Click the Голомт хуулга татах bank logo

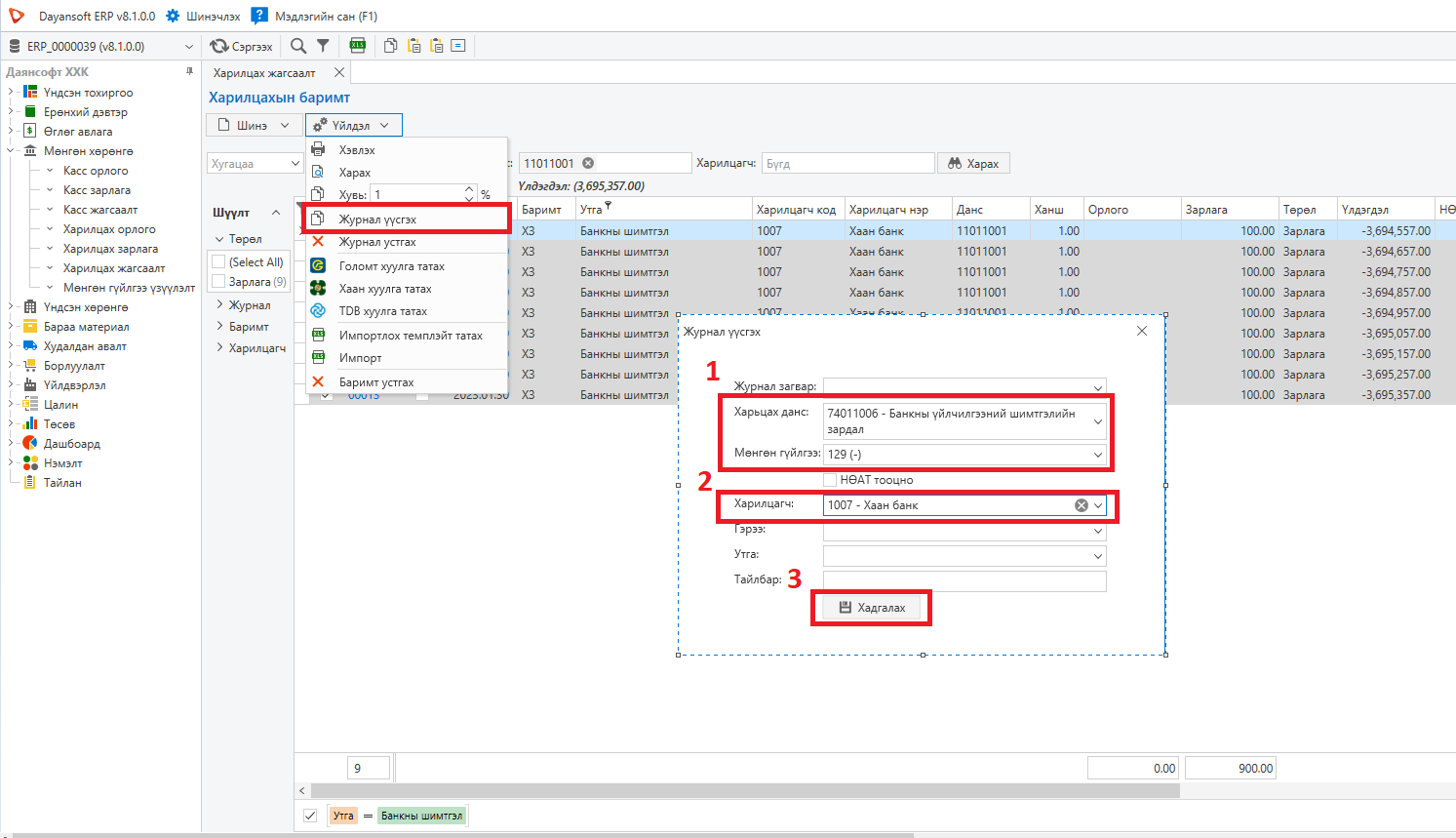pos(318,265)
